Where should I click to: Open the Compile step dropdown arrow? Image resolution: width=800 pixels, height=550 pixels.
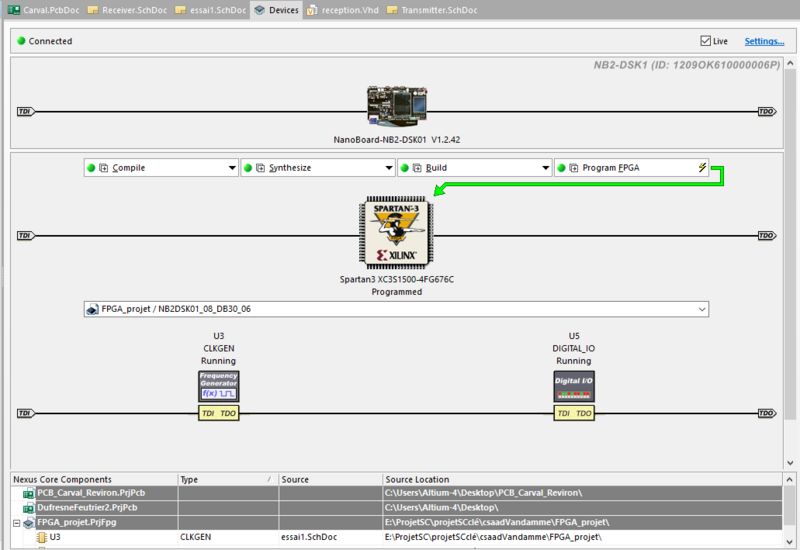pos(232,168)
